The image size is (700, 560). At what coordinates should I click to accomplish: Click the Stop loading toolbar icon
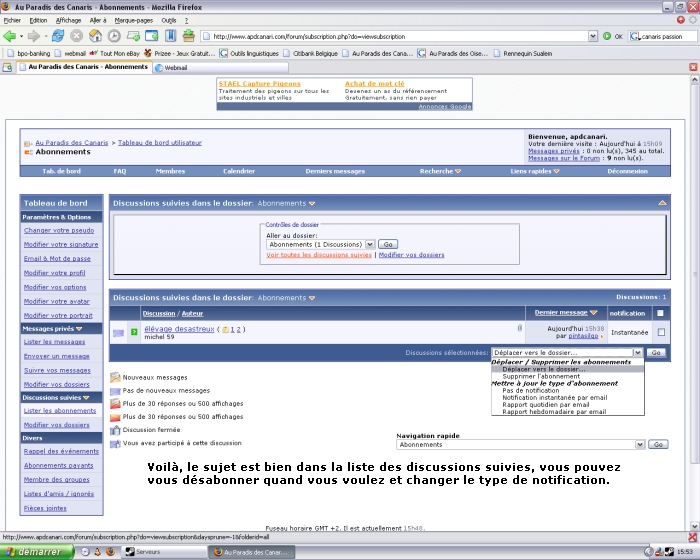pos(76,36)
